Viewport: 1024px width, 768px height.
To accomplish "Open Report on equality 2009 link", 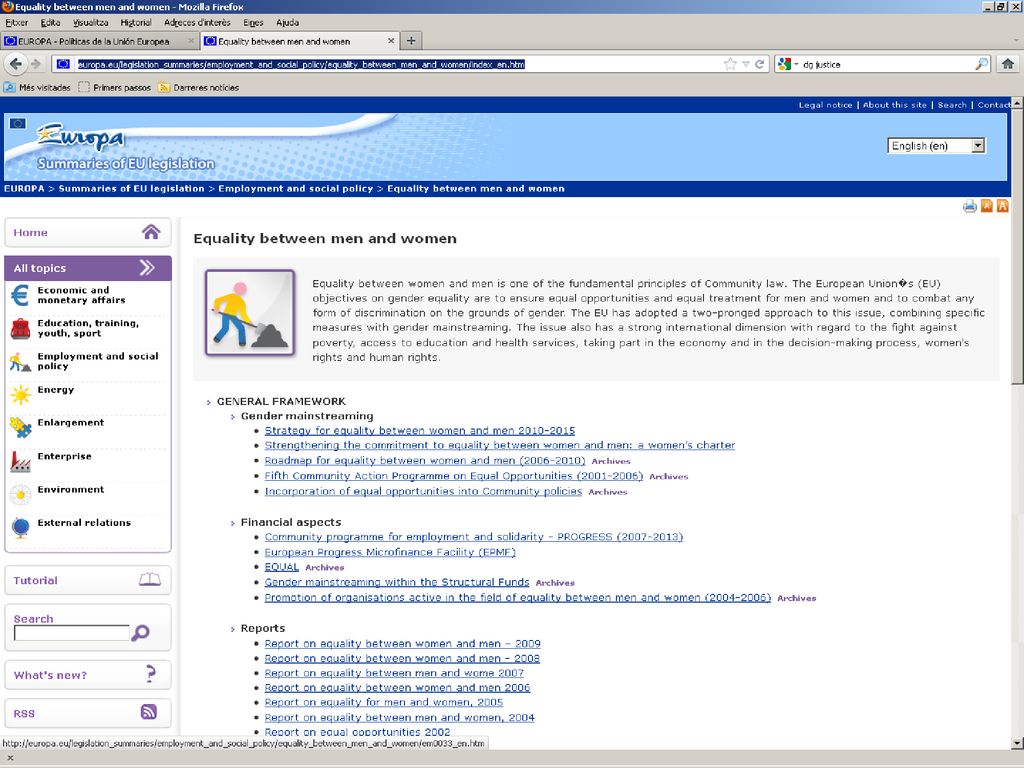I will pyautogui.click(x=402, y=643).
